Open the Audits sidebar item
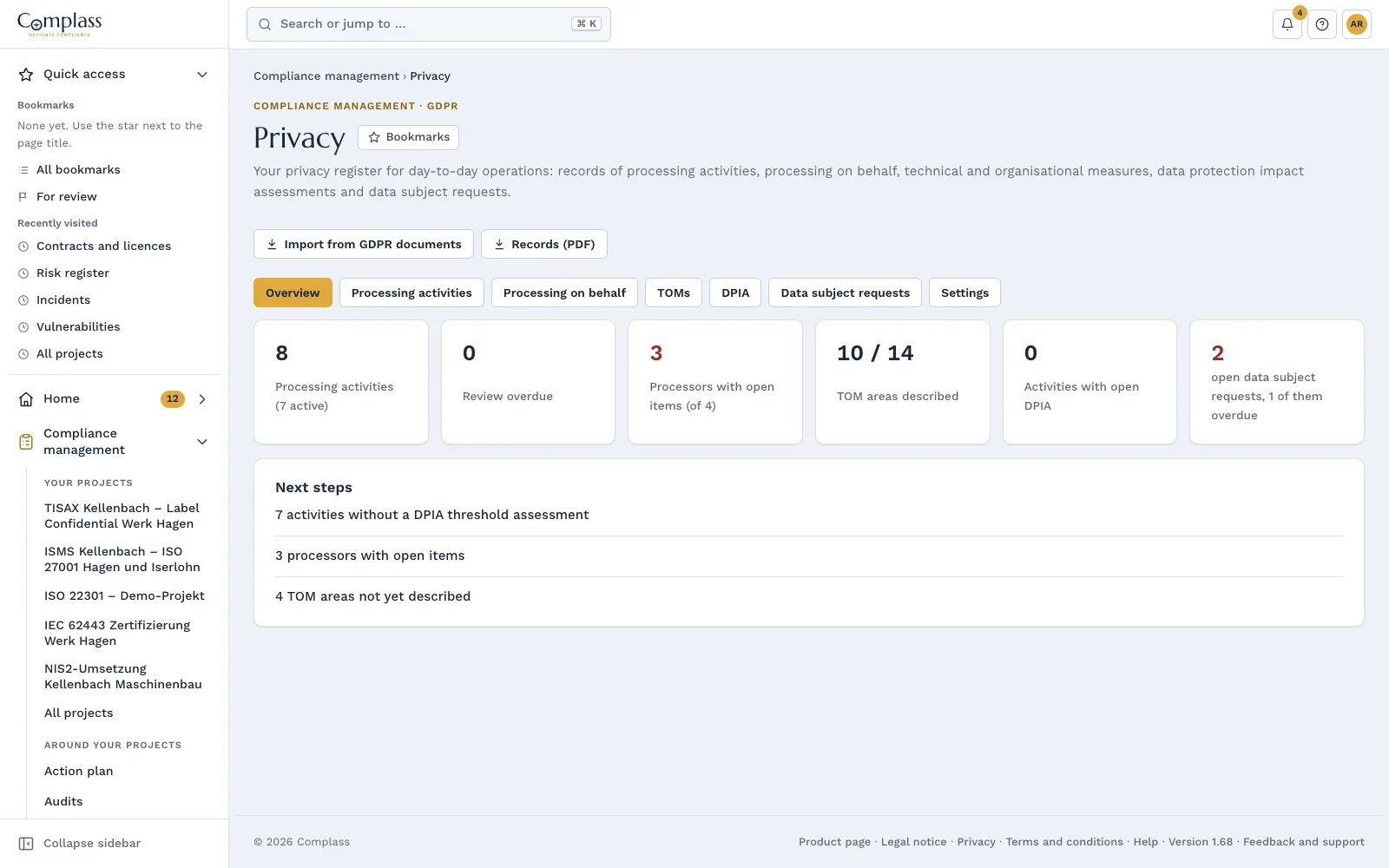Viewport: 1389px width, 868px height. [x=63, y=802]
